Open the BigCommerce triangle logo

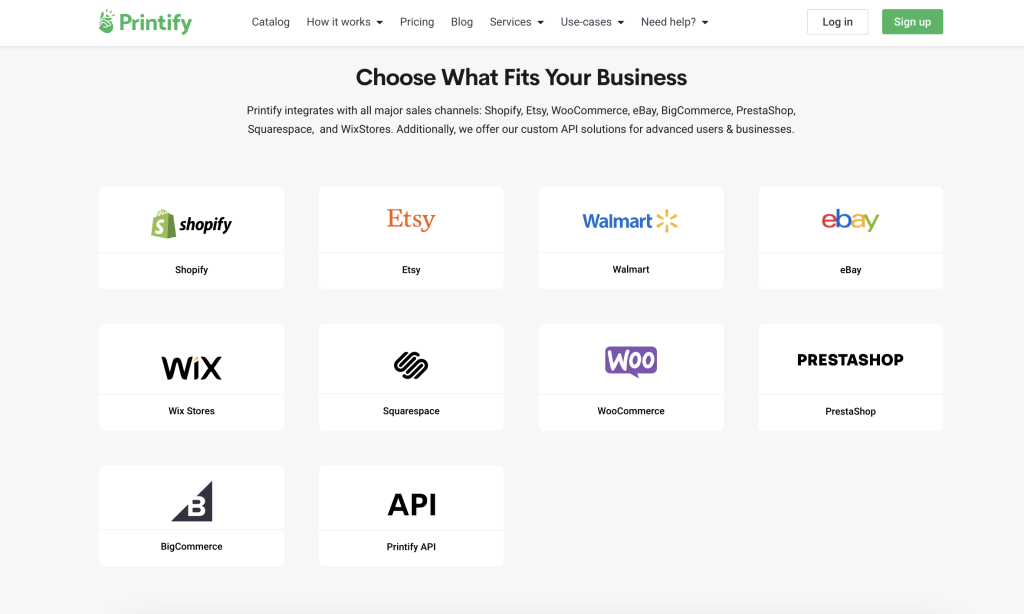(193, 502)
